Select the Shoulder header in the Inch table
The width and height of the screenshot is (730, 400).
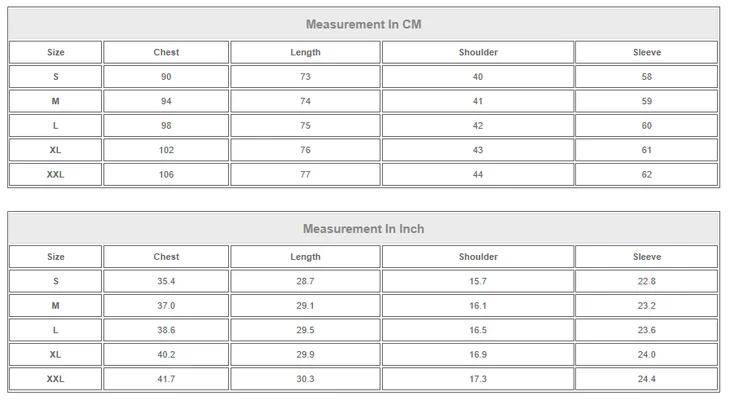478,257
